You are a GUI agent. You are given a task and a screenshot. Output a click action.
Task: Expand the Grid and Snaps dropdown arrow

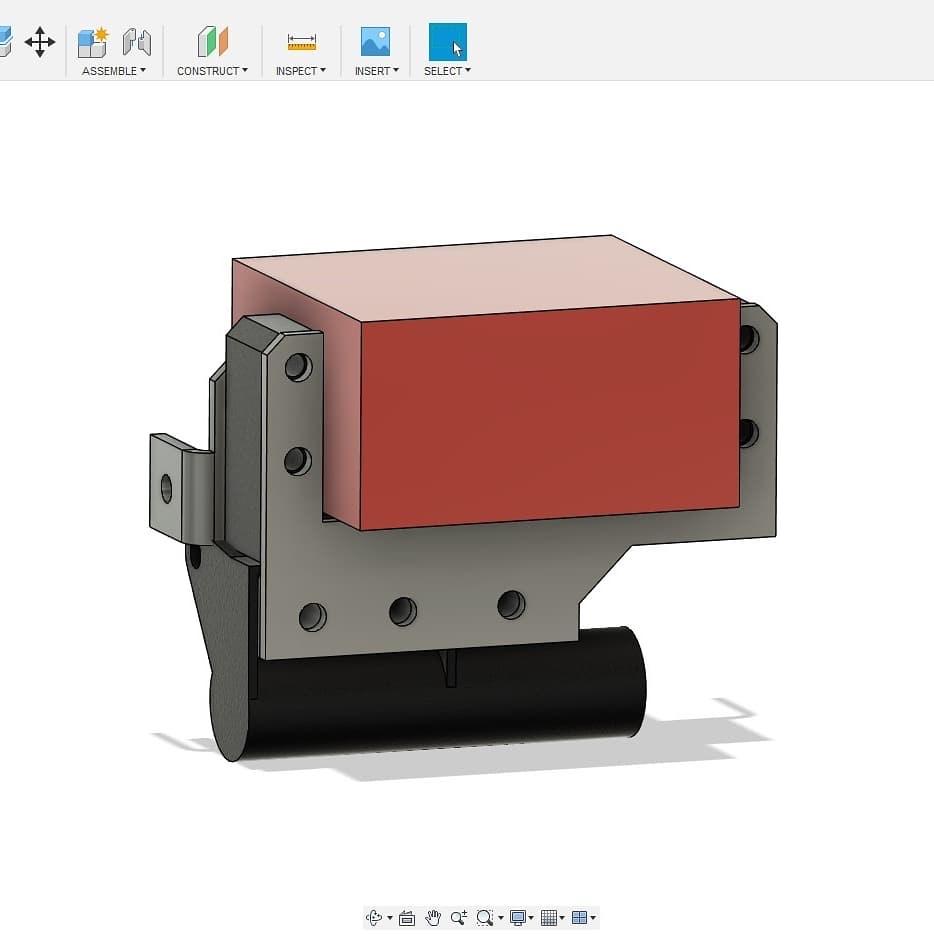click(562, 918)
